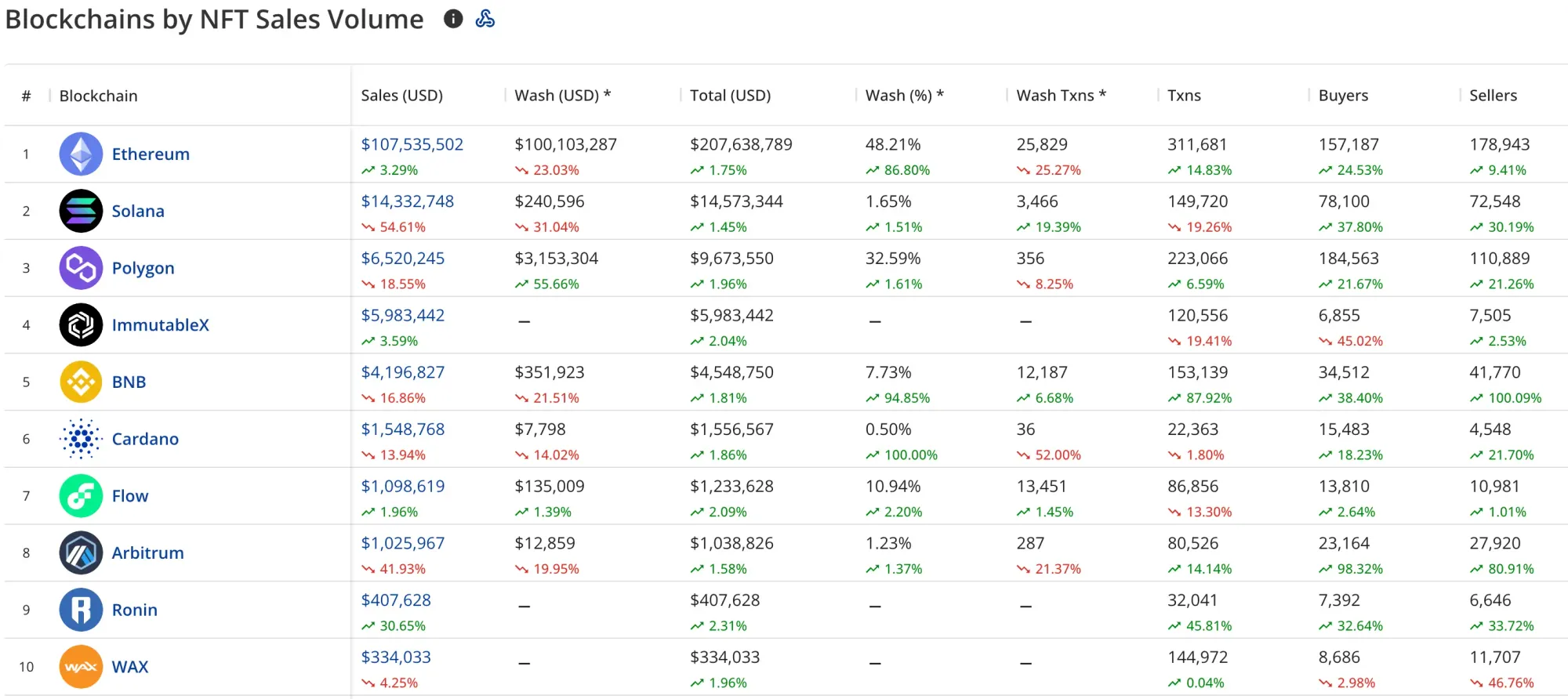Viewport: 1568px width, 699px height.
Task: Click the Cardano logo icon
Action: coord(81,439)
